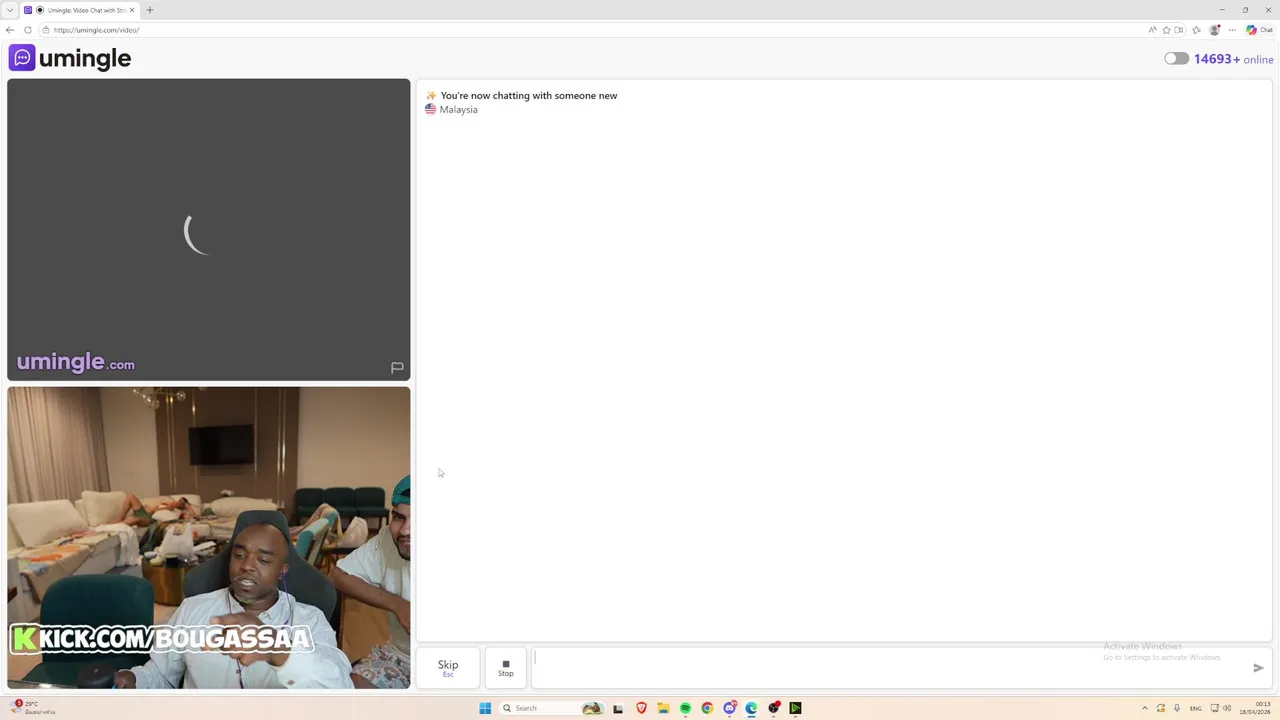Go back to the previous page

click(x=10, y=30)
